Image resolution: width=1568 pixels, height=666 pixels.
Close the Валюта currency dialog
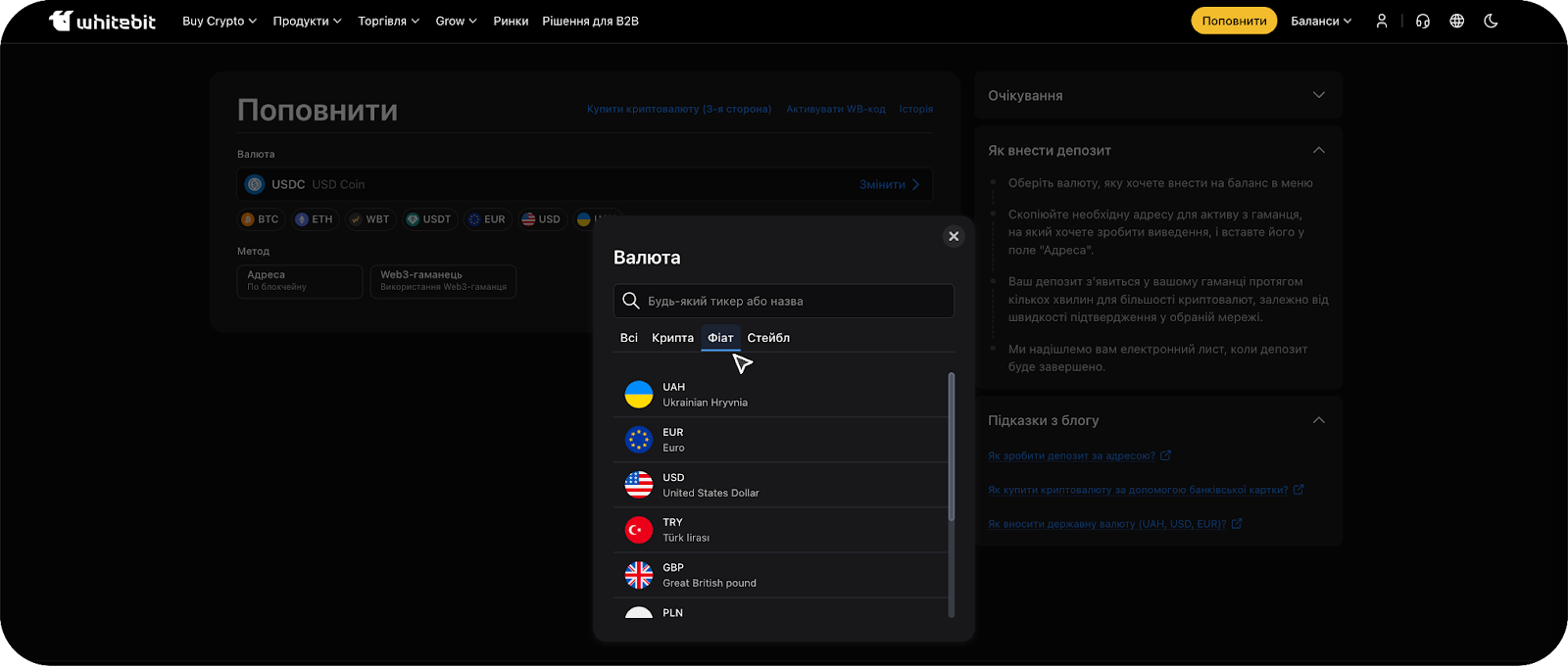(954, 236)
